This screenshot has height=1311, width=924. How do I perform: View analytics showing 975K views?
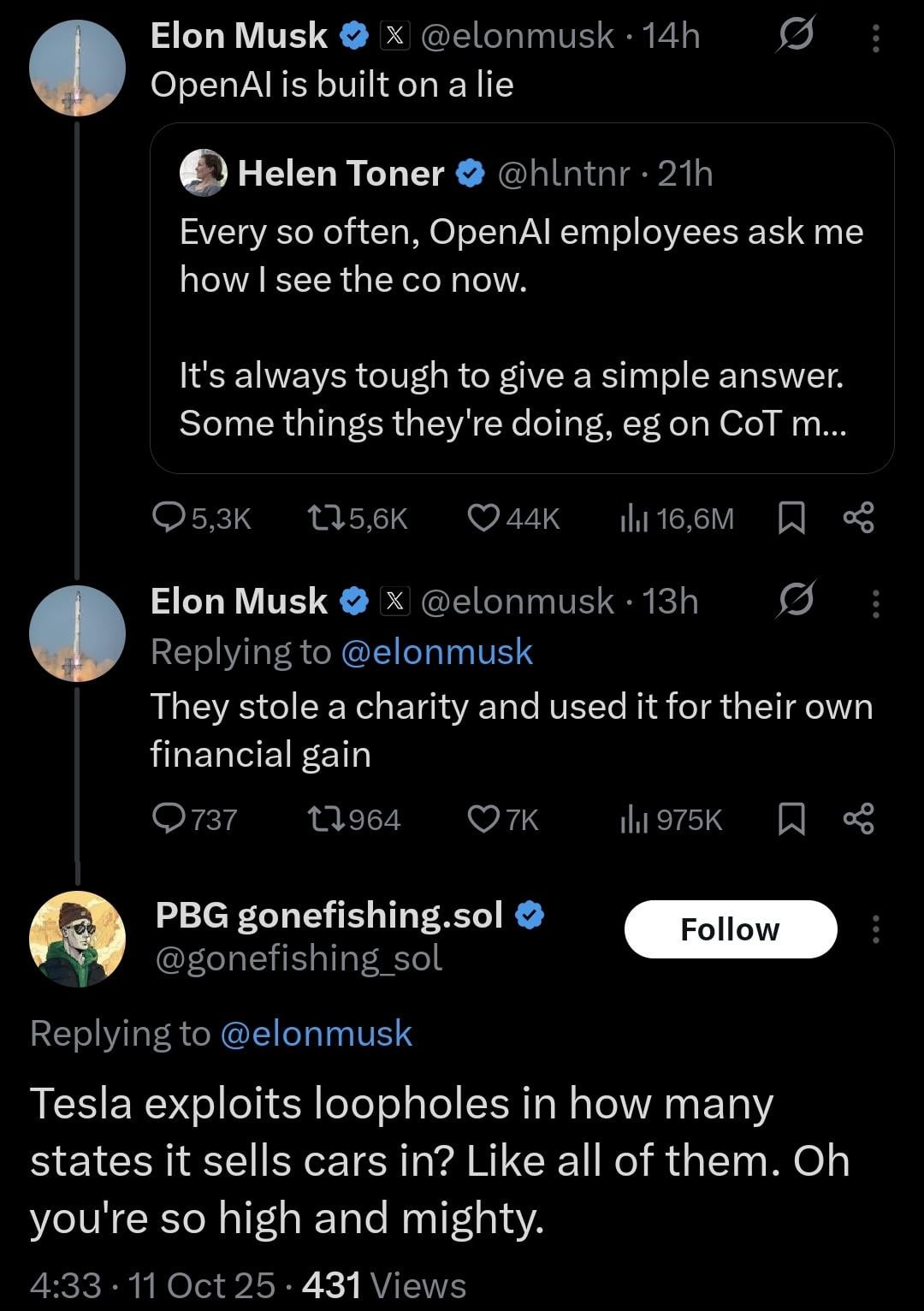point(633,820)
